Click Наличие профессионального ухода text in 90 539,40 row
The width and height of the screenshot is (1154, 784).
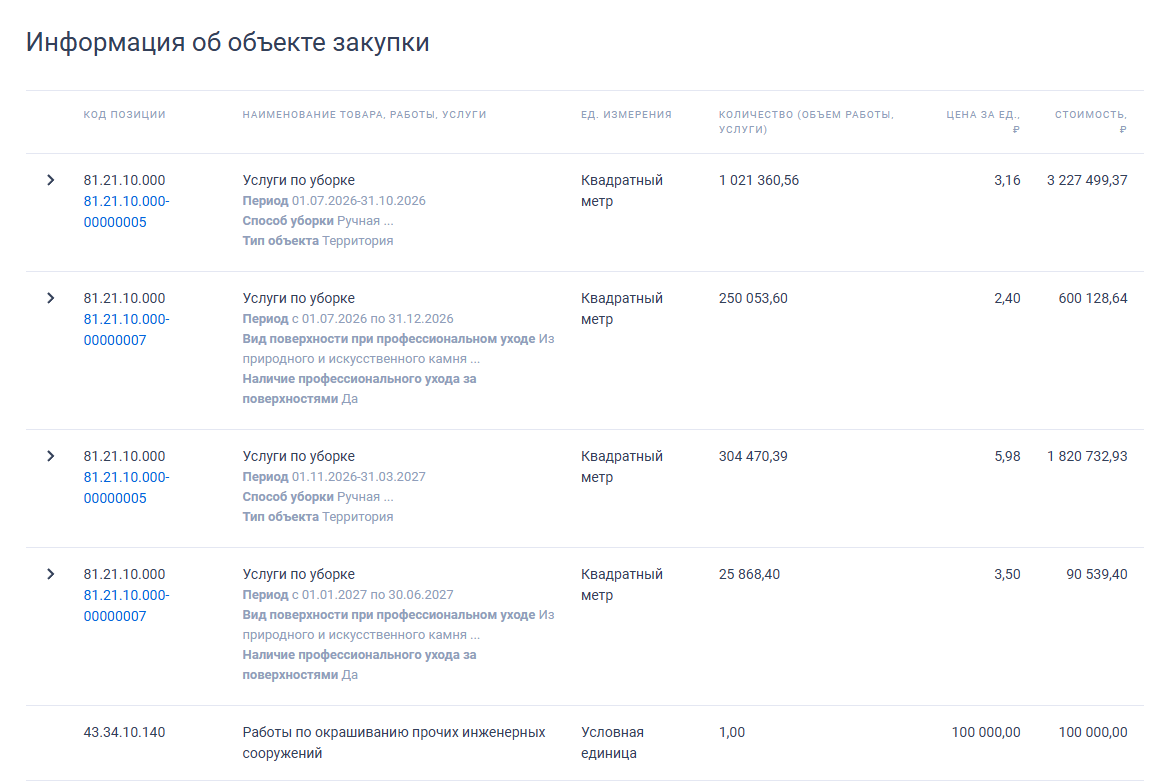click(x=359, y=665)
